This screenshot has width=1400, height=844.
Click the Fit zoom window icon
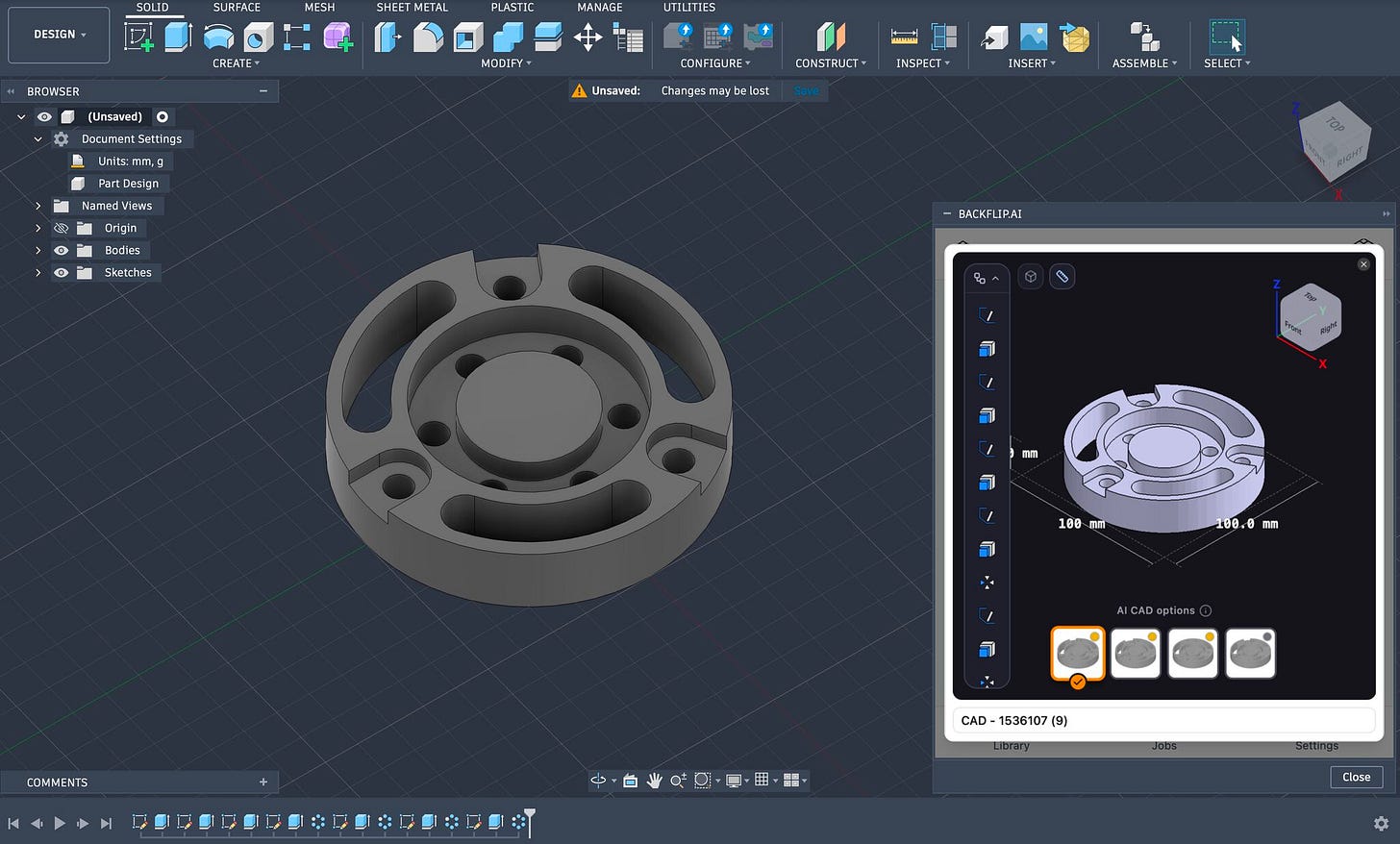click(703, 781)
